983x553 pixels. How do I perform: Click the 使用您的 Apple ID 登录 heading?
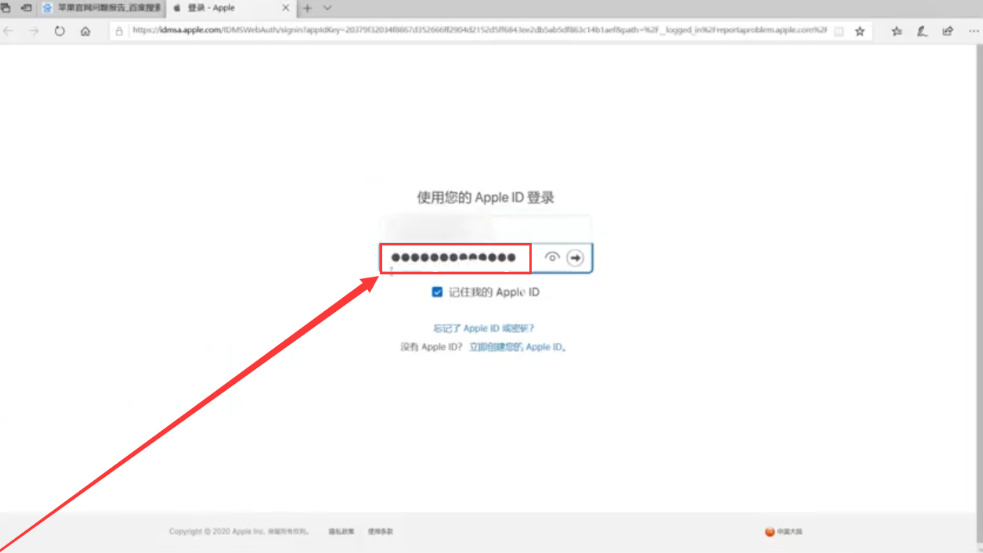tap(486, 198)
